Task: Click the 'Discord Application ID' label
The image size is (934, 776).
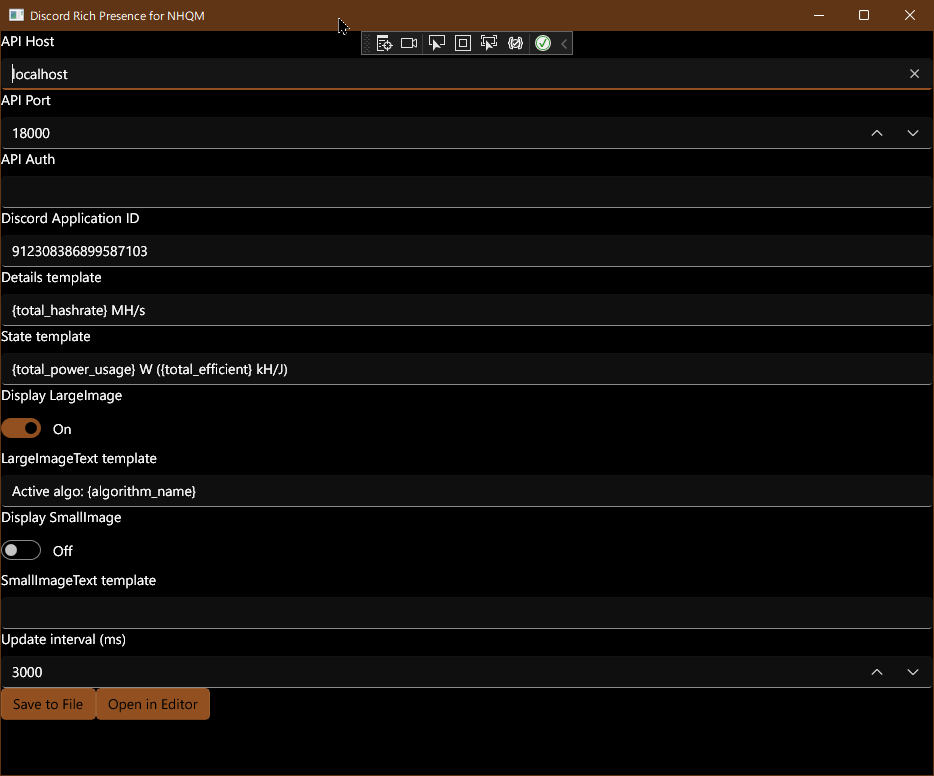Action: 70,218
